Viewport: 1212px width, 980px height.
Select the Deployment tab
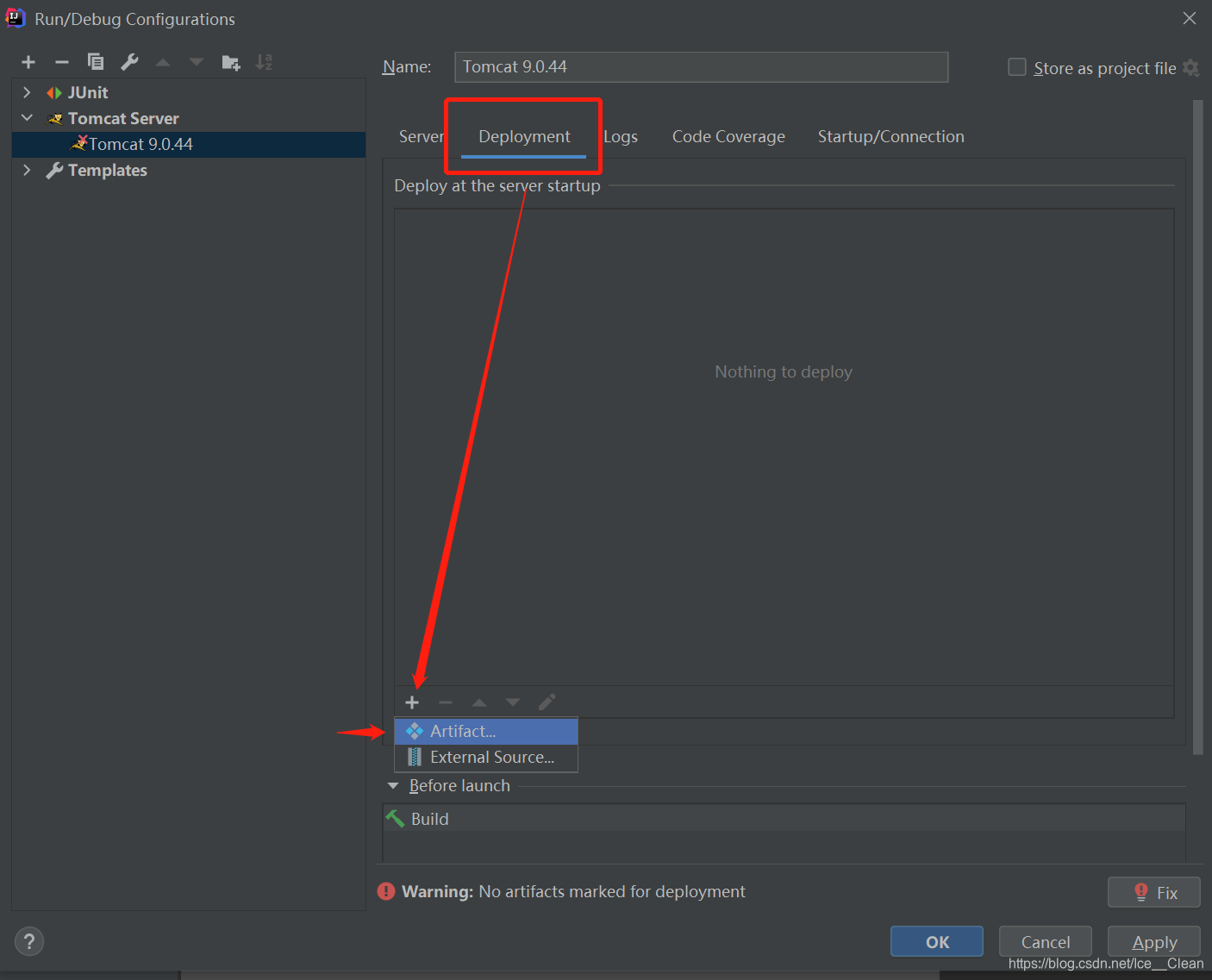[524, 136]
